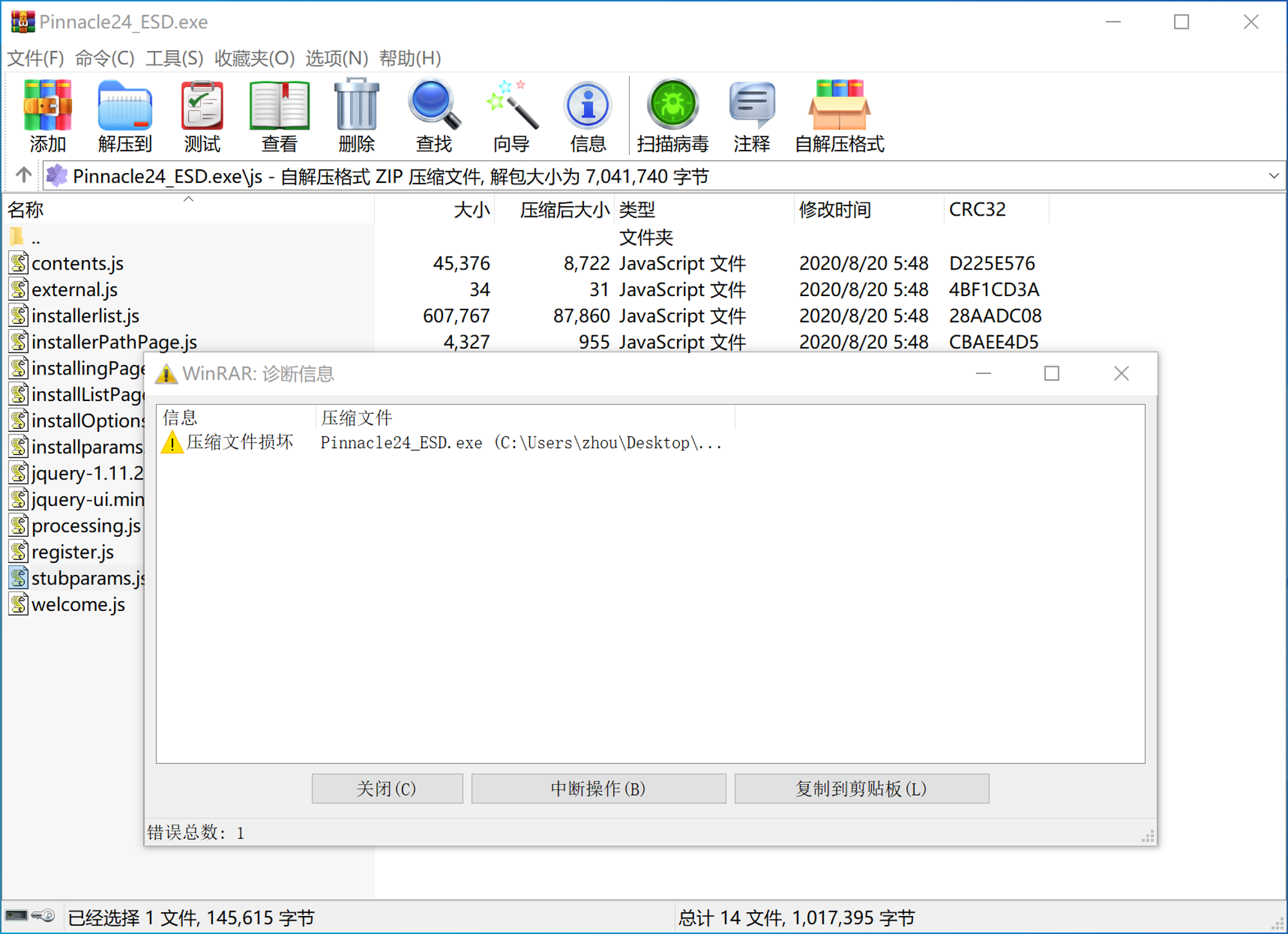1288x934 pixels.
Task: Click the archive icon in the address bar
Action: pyautogui.click(x=57, y=176)
